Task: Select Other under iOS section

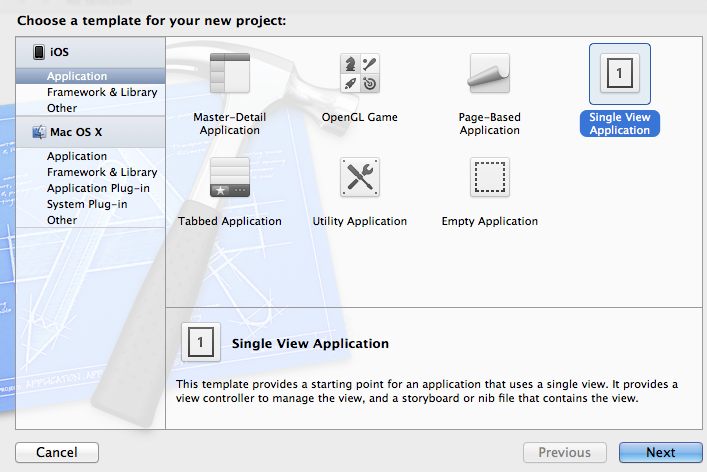Action: tap(90, 108)
